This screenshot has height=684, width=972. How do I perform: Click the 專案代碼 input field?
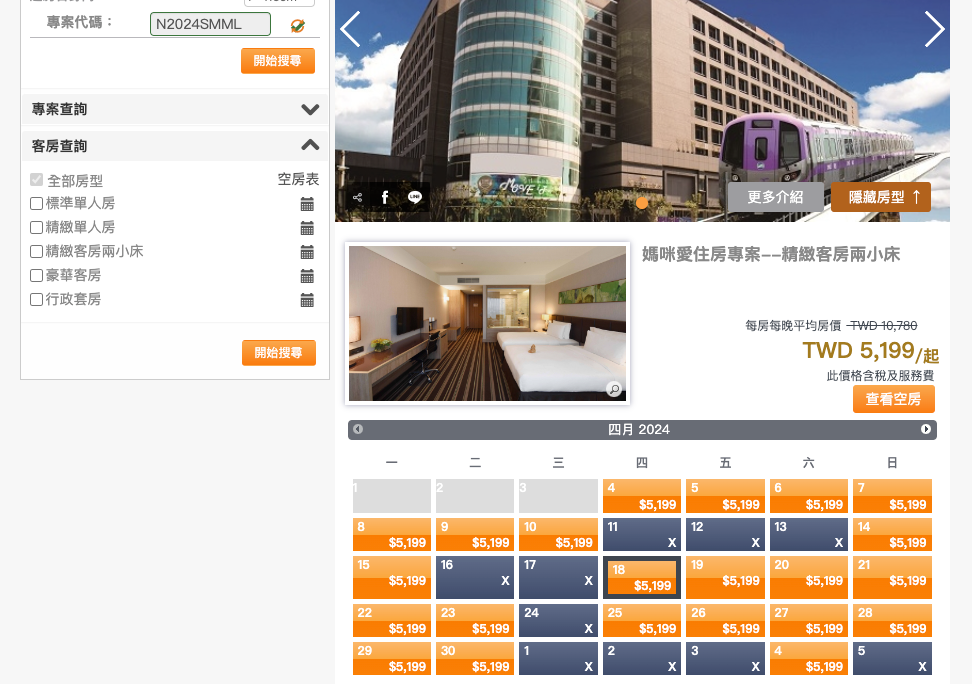[x=210, y=24]
